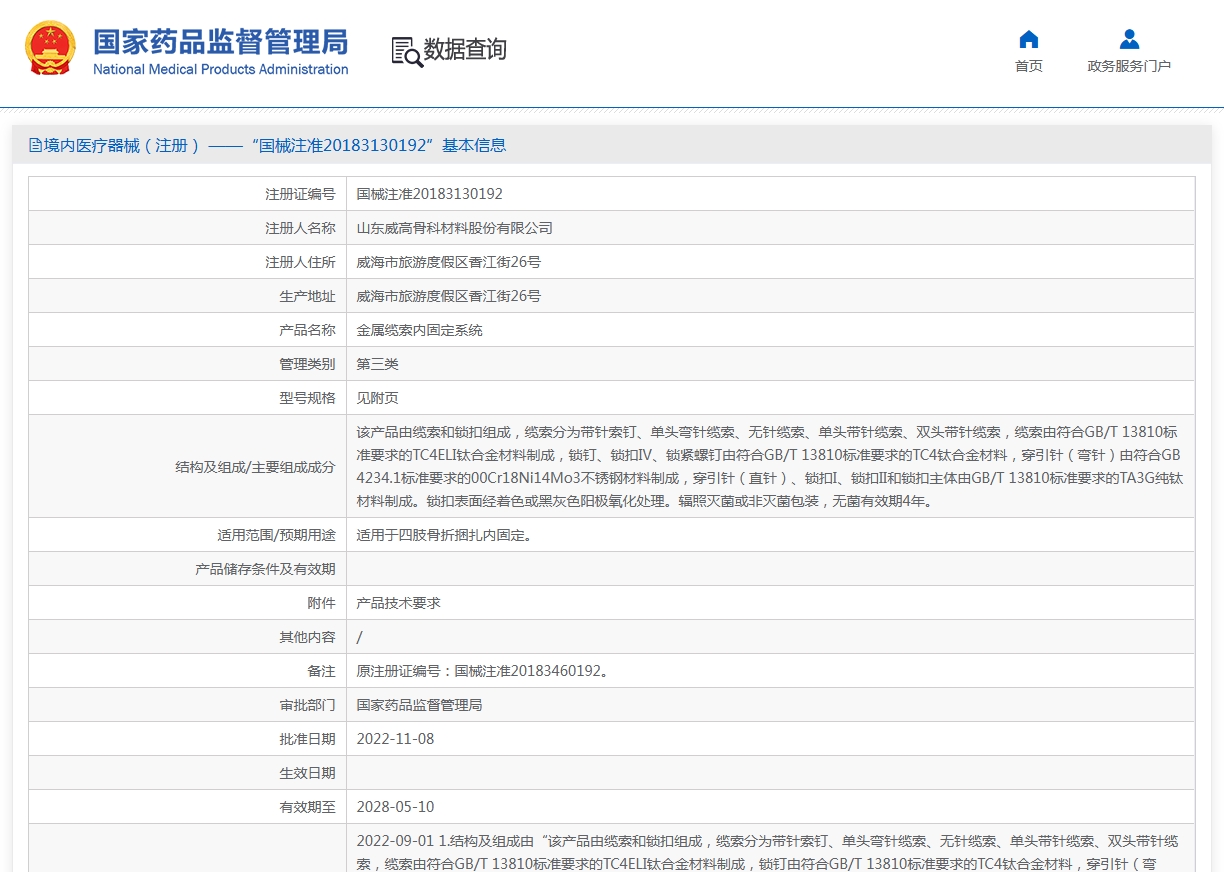Click address value in 注册人住所 row
This screenshot has height=872, width=1224.
click(448, 262)
